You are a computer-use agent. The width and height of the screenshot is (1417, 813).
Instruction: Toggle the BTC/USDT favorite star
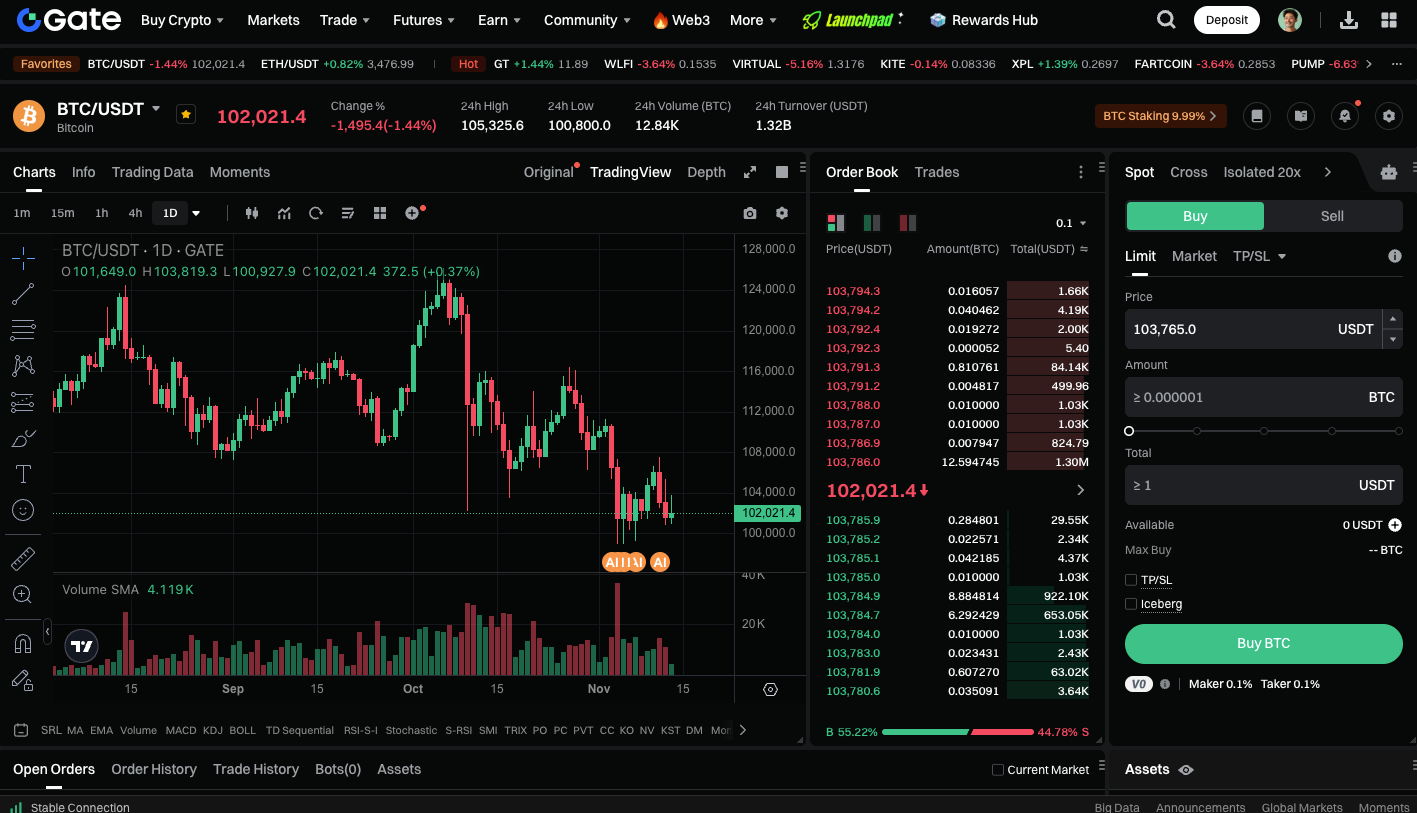pos(186,114)
